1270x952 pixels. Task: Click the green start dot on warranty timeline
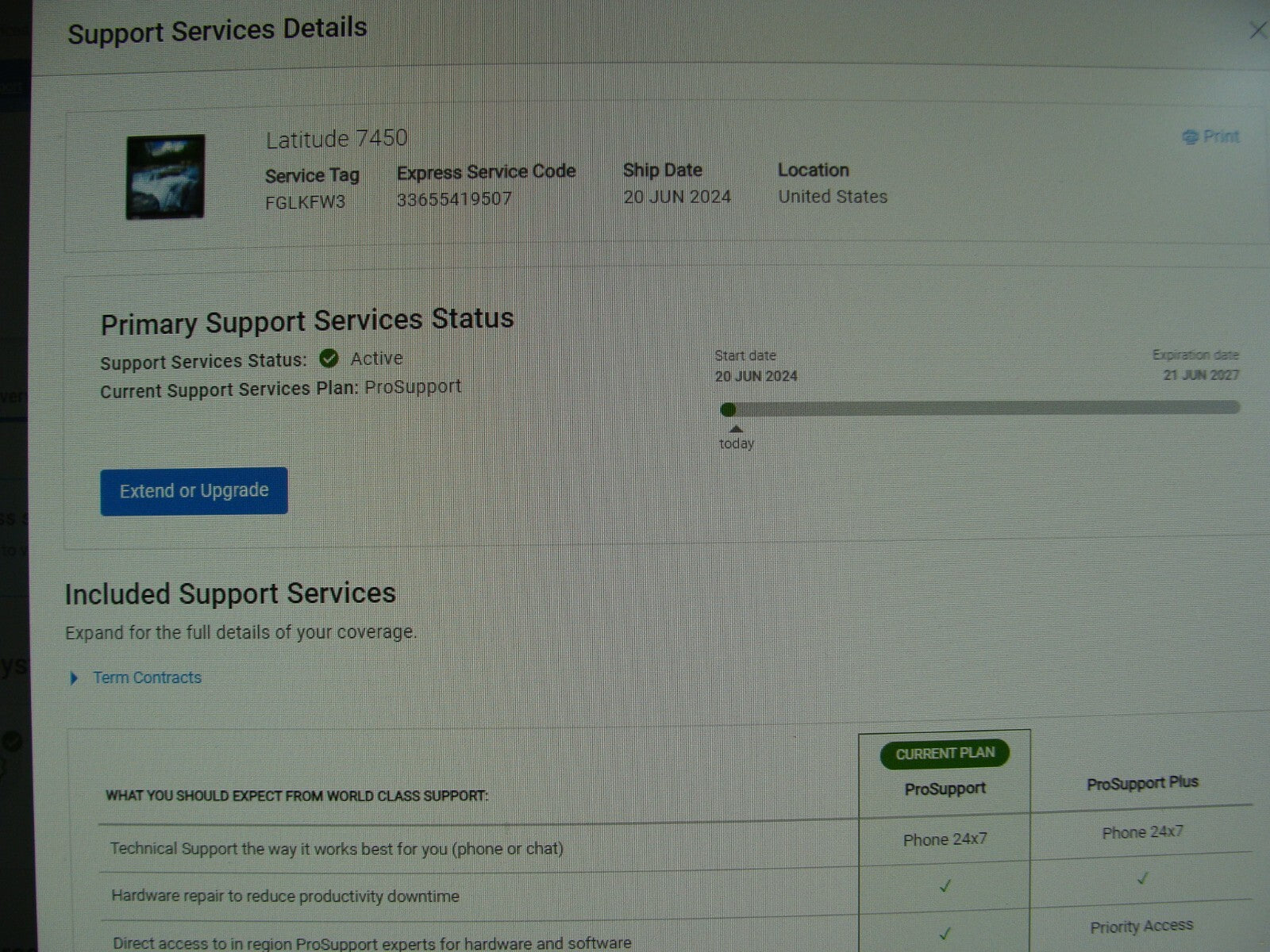[x=728, y=409]
